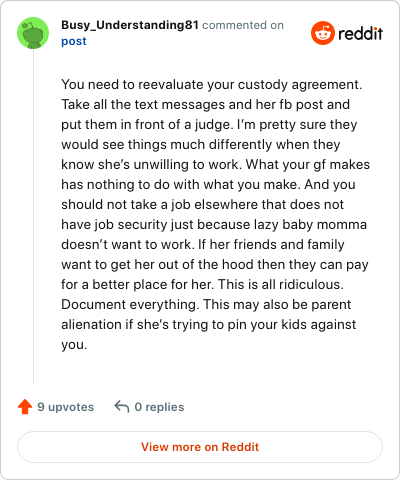Click the text 'What your gf makes'

[x=308, y=165]
